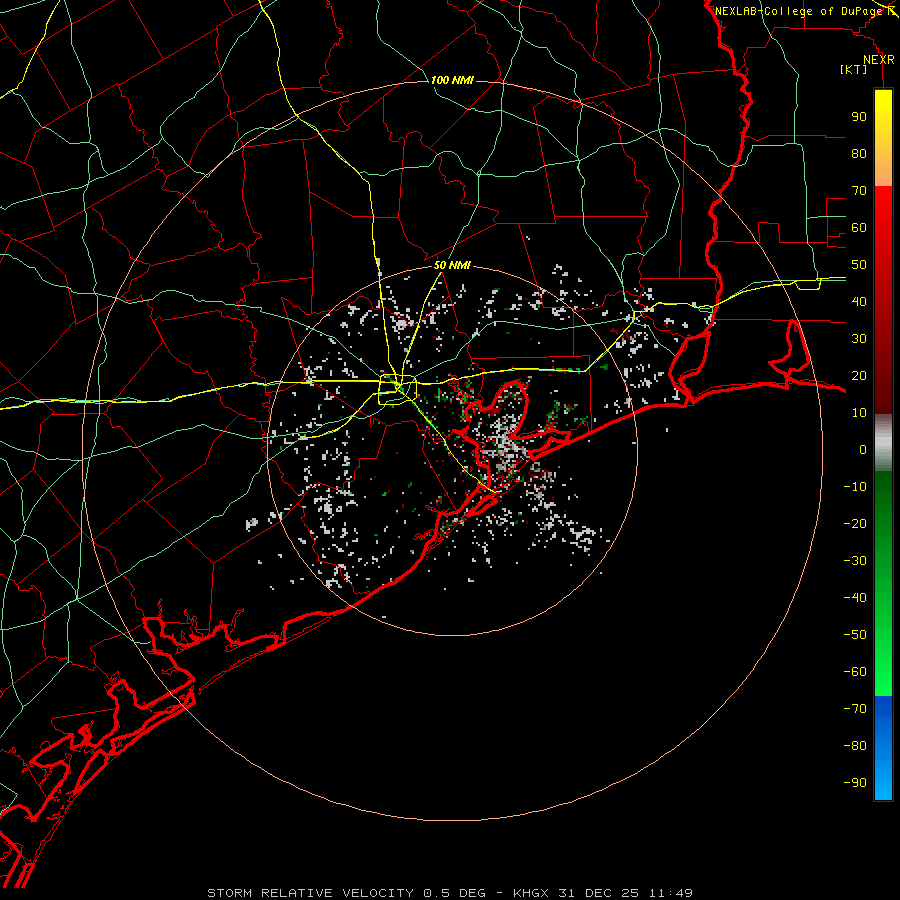Image resolution: width=900 pixels, height=900 pixels.
Task: Click the 20 value on velocity scale
Action: pos(859,375)
